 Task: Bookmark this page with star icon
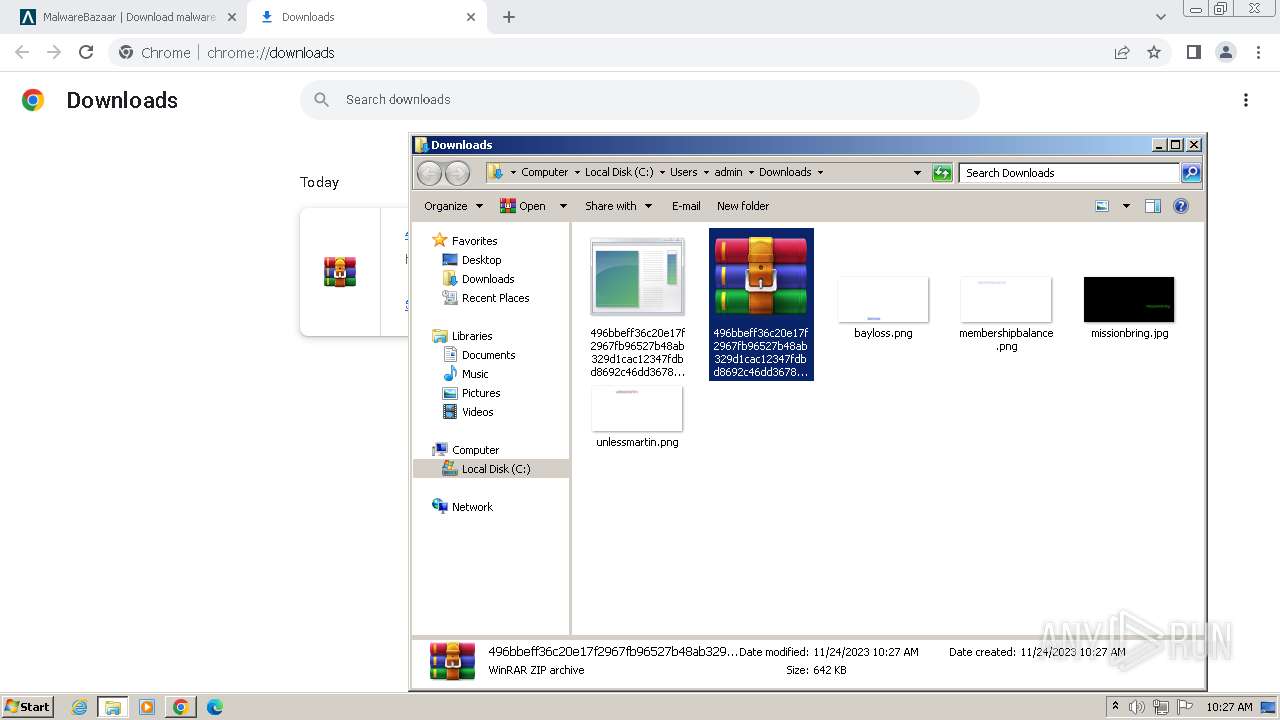(x=1154, y=52)
